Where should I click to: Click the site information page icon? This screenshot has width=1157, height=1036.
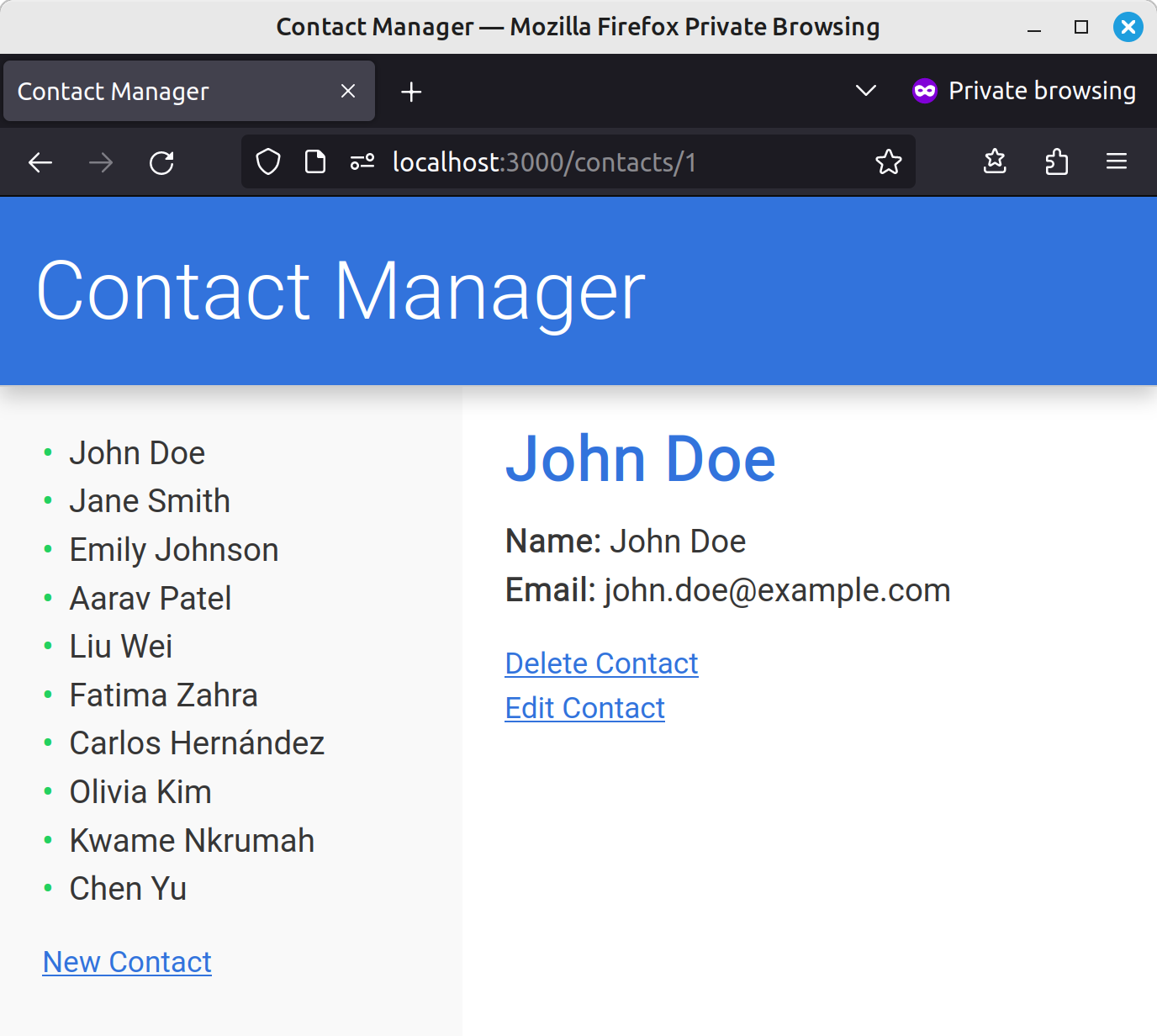point(315,161)
